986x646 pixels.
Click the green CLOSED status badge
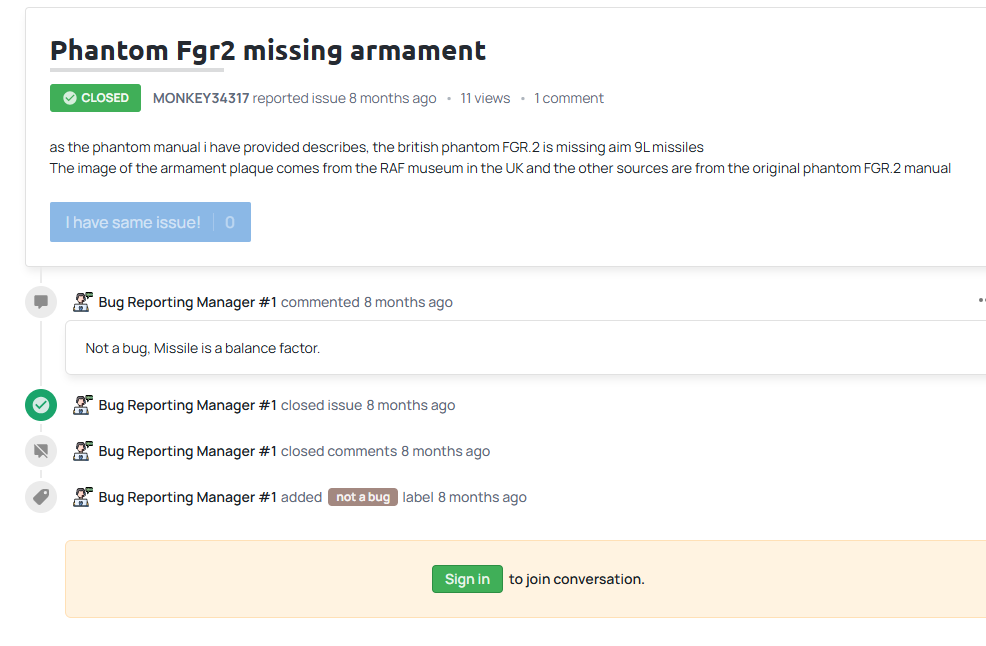(96, 98)
